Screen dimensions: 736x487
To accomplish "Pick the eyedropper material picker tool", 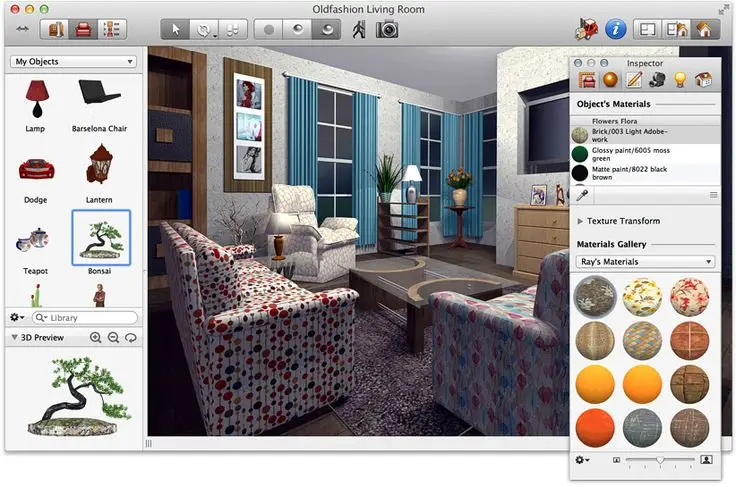I will click(x=581, y=195).
